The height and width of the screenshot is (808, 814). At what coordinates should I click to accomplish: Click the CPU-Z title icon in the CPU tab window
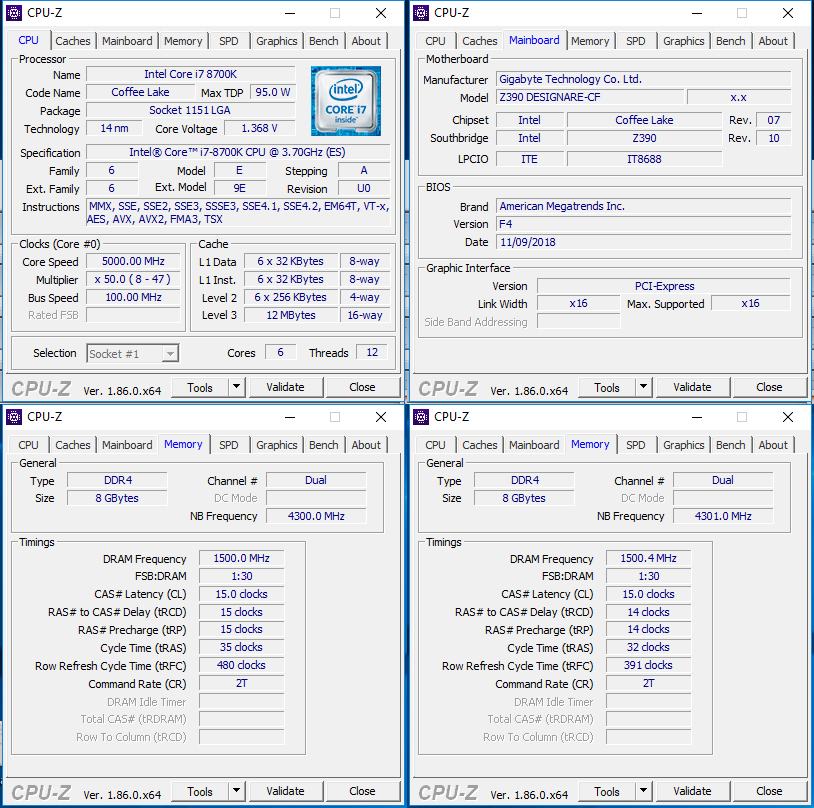pyautogui.click(x=13, y=13)
